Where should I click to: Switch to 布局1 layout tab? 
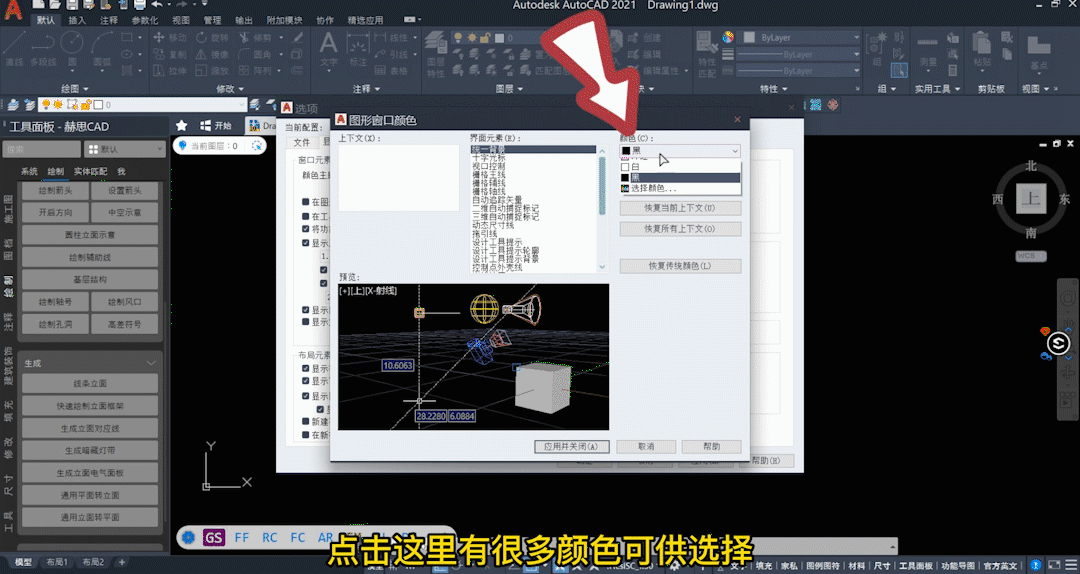click(57, 562)
